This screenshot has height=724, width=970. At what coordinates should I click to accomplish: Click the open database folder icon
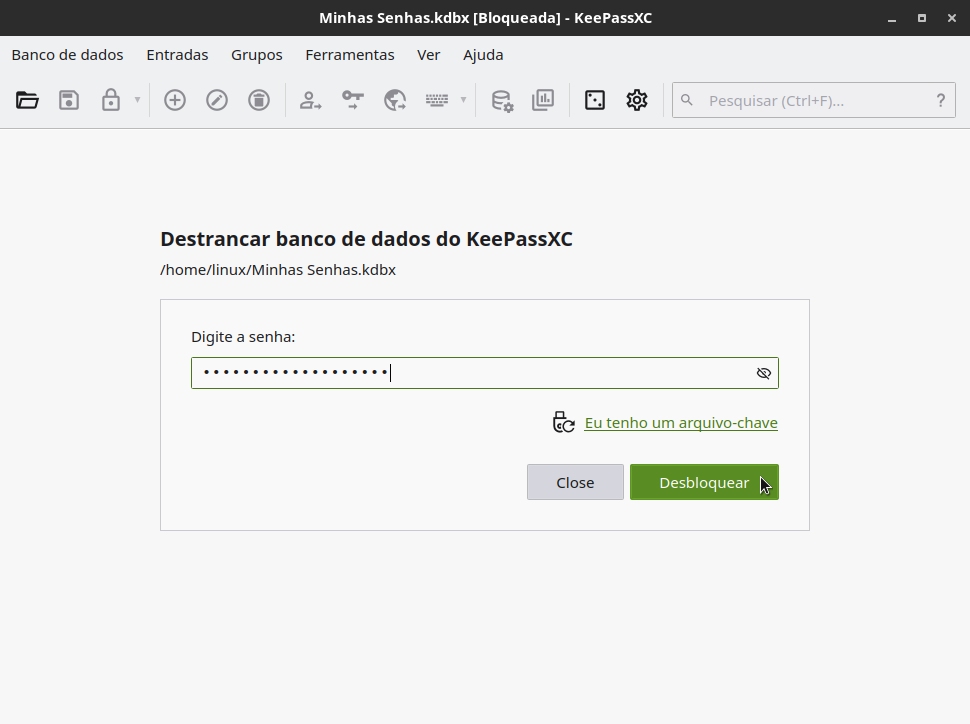[27, 100]
